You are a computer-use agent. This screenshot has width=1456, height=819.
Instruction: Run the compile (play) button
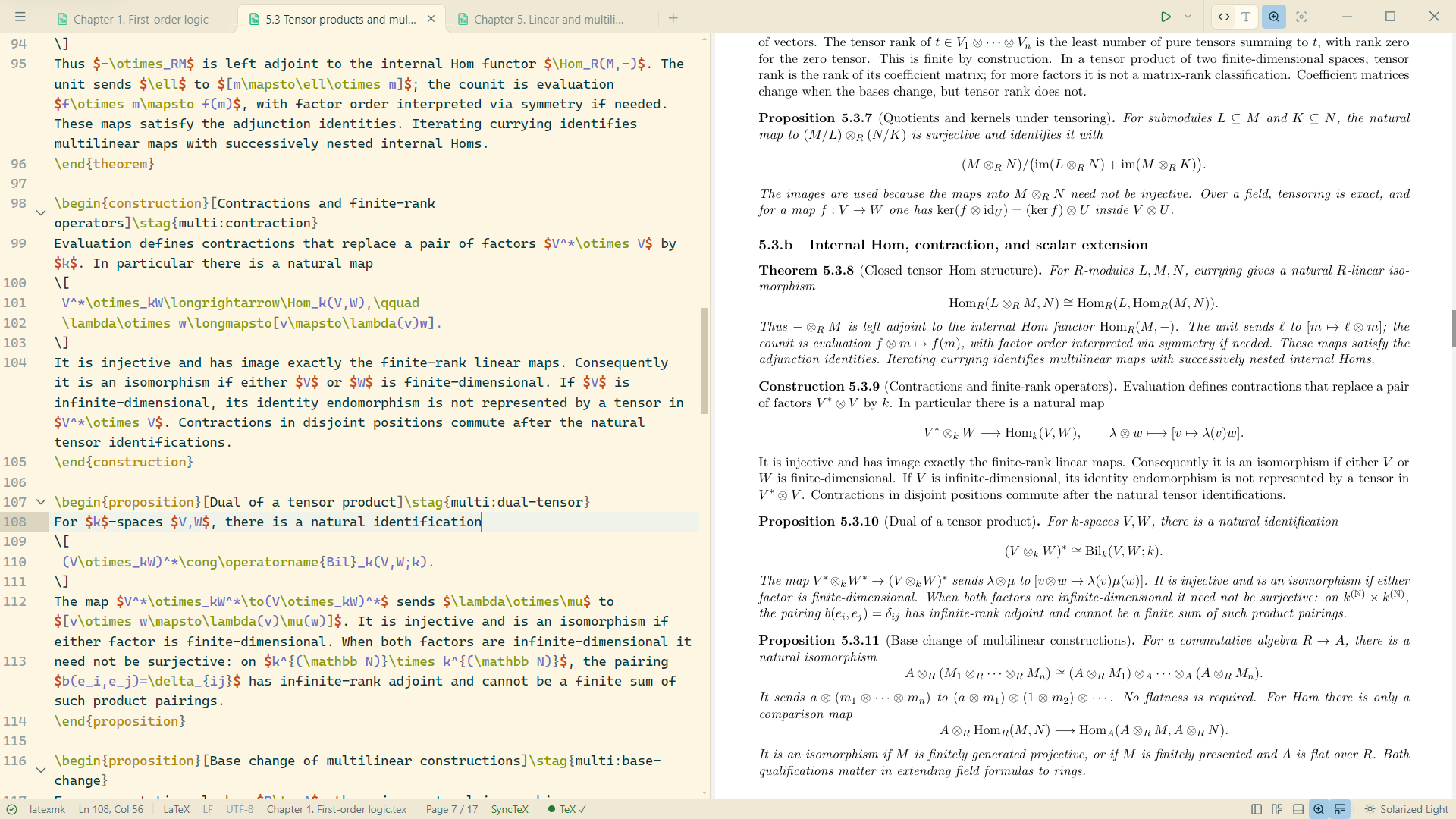click(1166, 17)
